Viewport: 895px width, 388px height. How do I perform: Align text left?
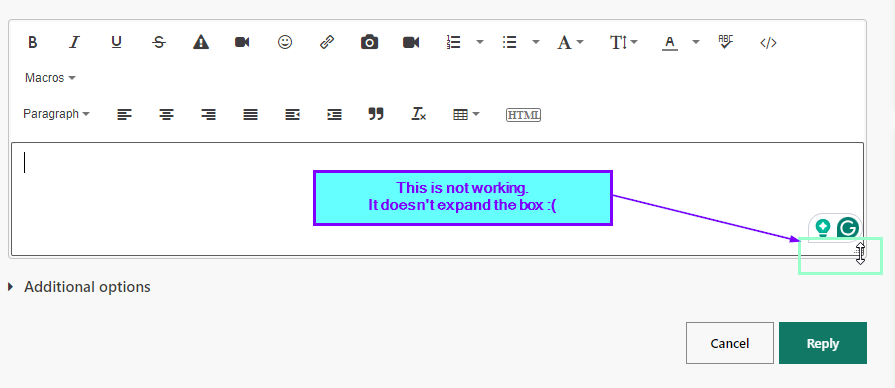tap(124, 115)
